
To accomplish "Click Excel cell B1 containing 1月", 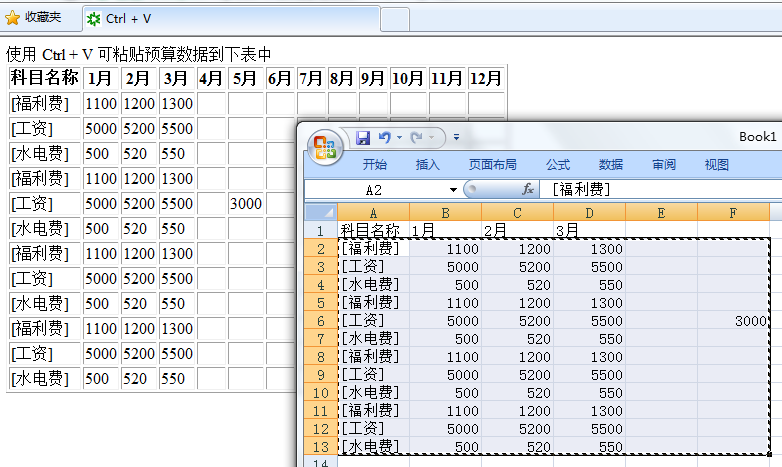I will (x=445, y=231).
